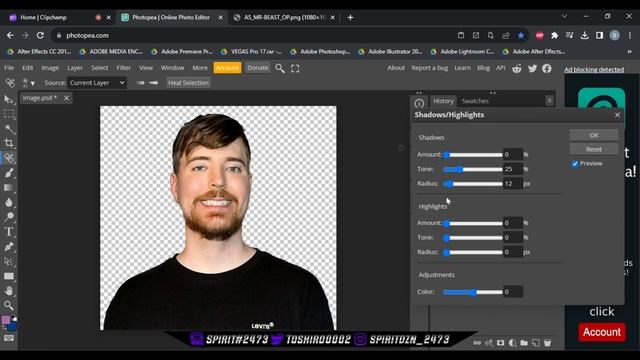
Task: Select the Path Select tool
Action: click(9, 262)
